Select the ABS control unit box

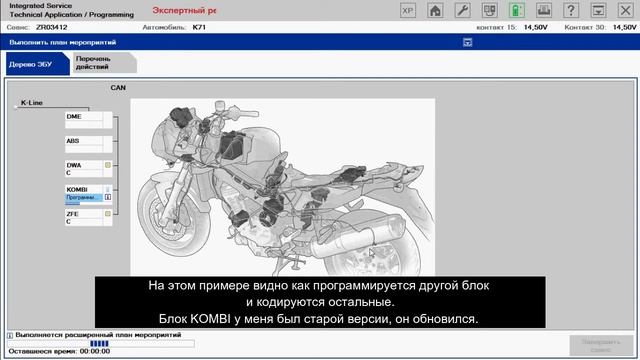point(89,144)
